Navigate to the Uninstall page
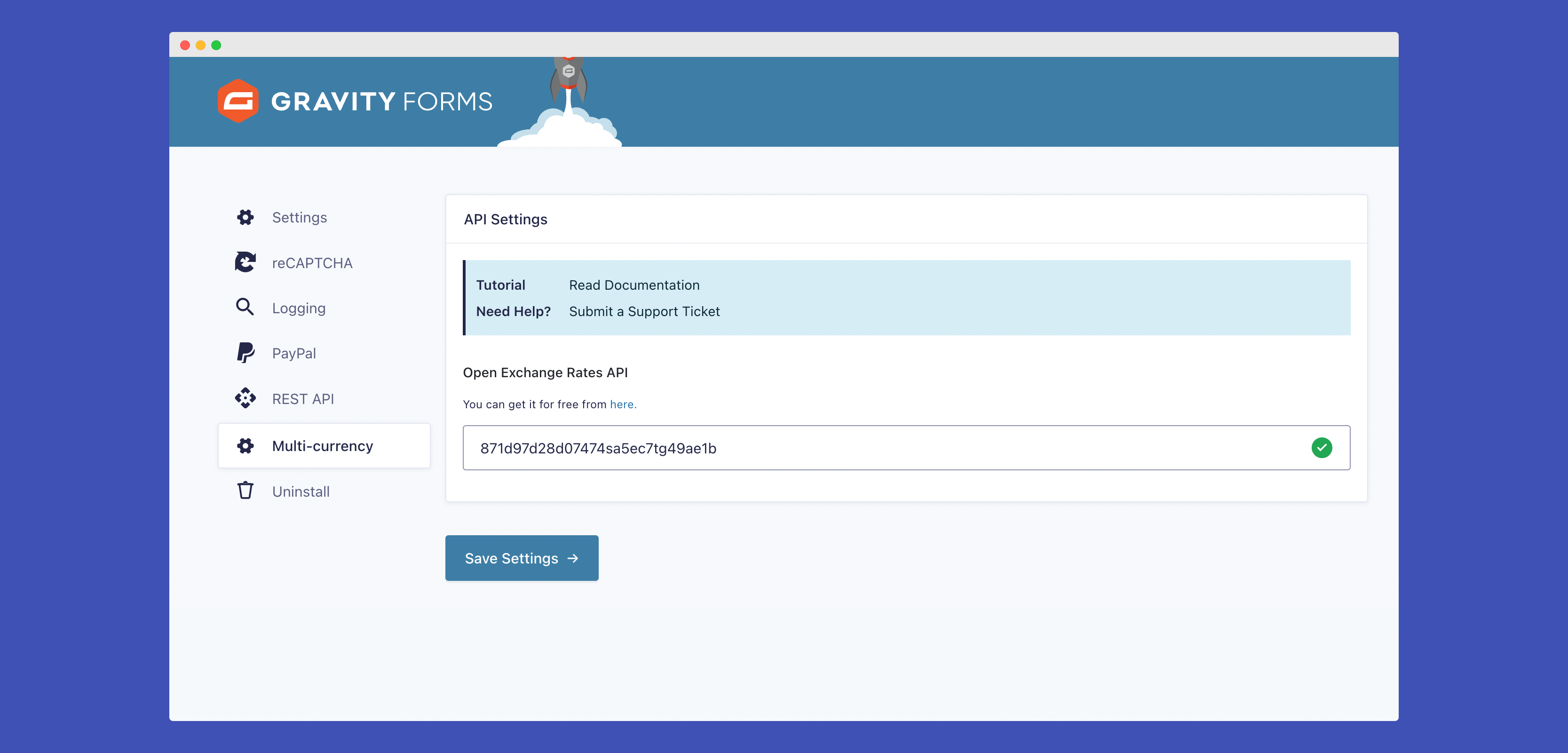 (301, 491)
